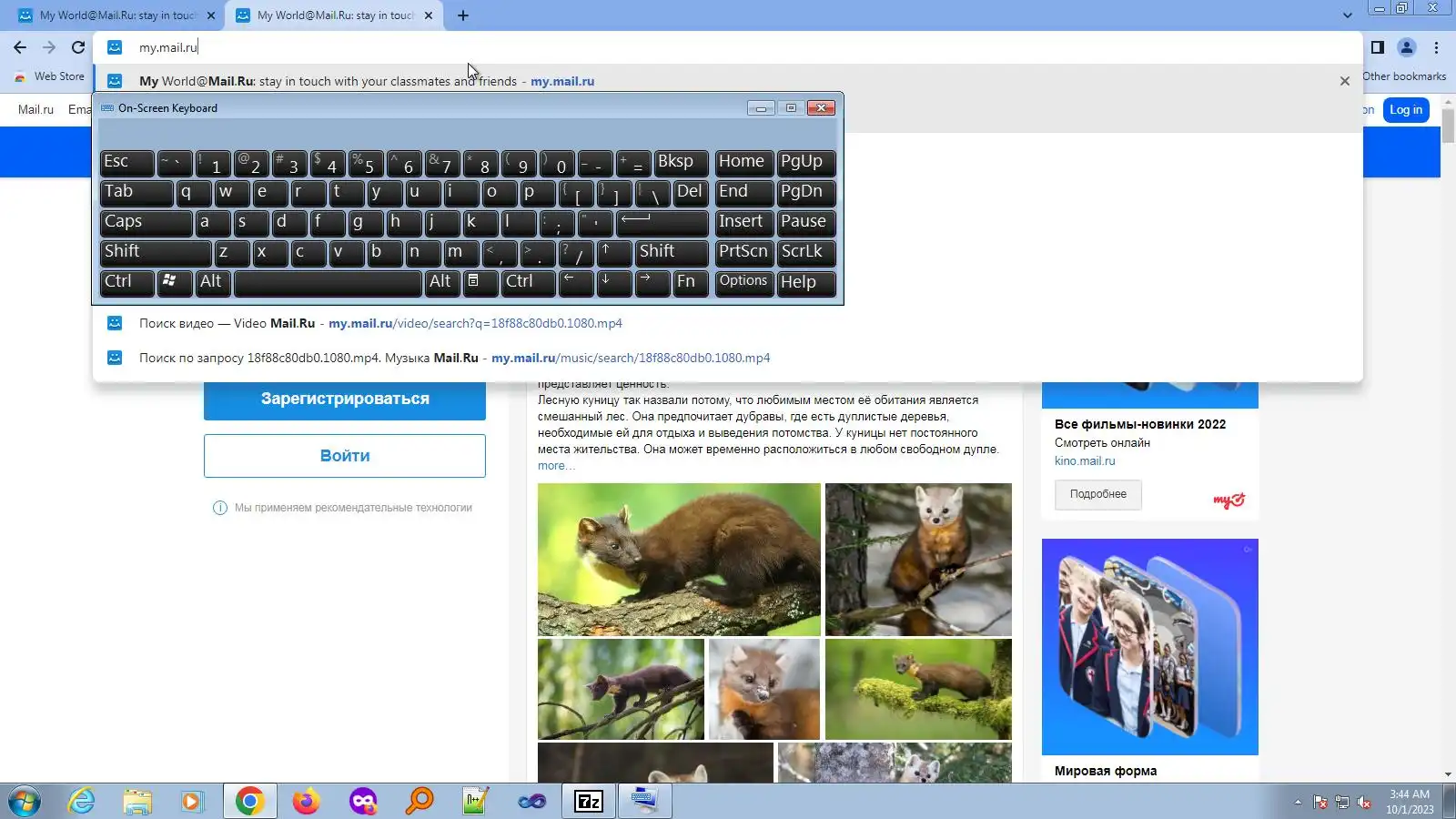Screen dimensions: 1456x819
Task: Tap the Home key on On-Screen Keyboard
Action: point(744,163)
